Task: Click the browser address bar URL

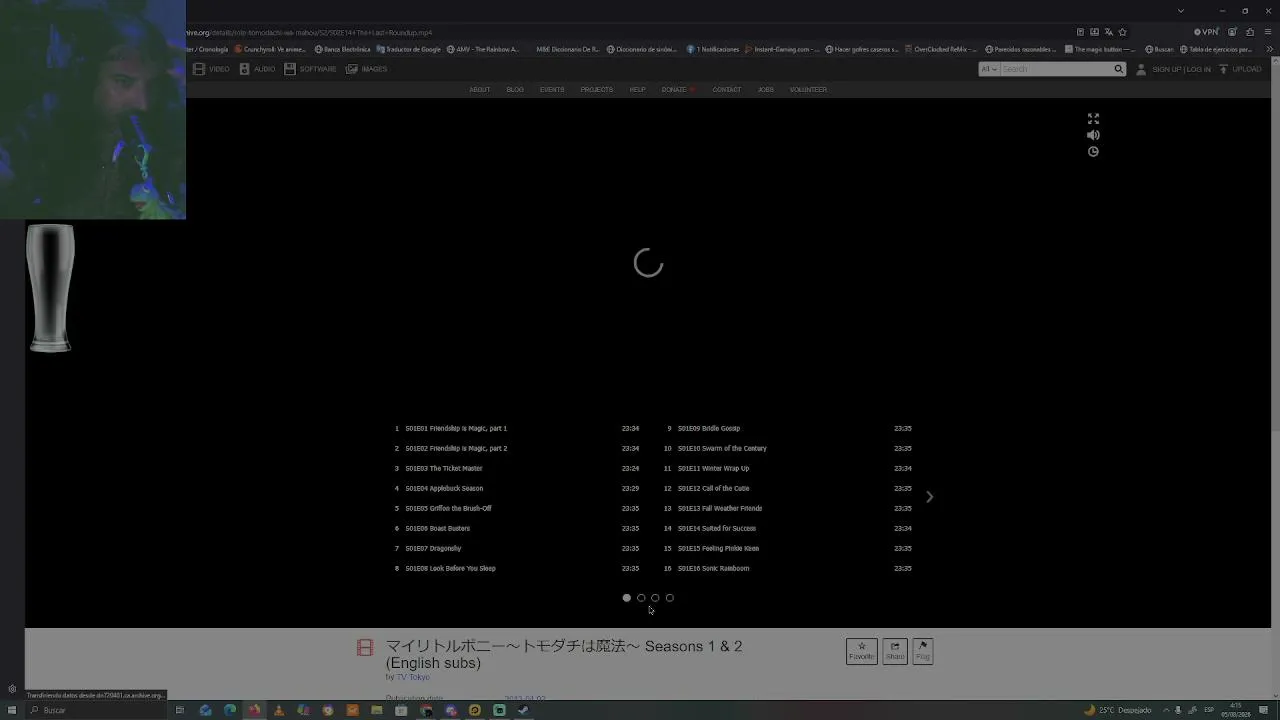Action: (309, 32)
